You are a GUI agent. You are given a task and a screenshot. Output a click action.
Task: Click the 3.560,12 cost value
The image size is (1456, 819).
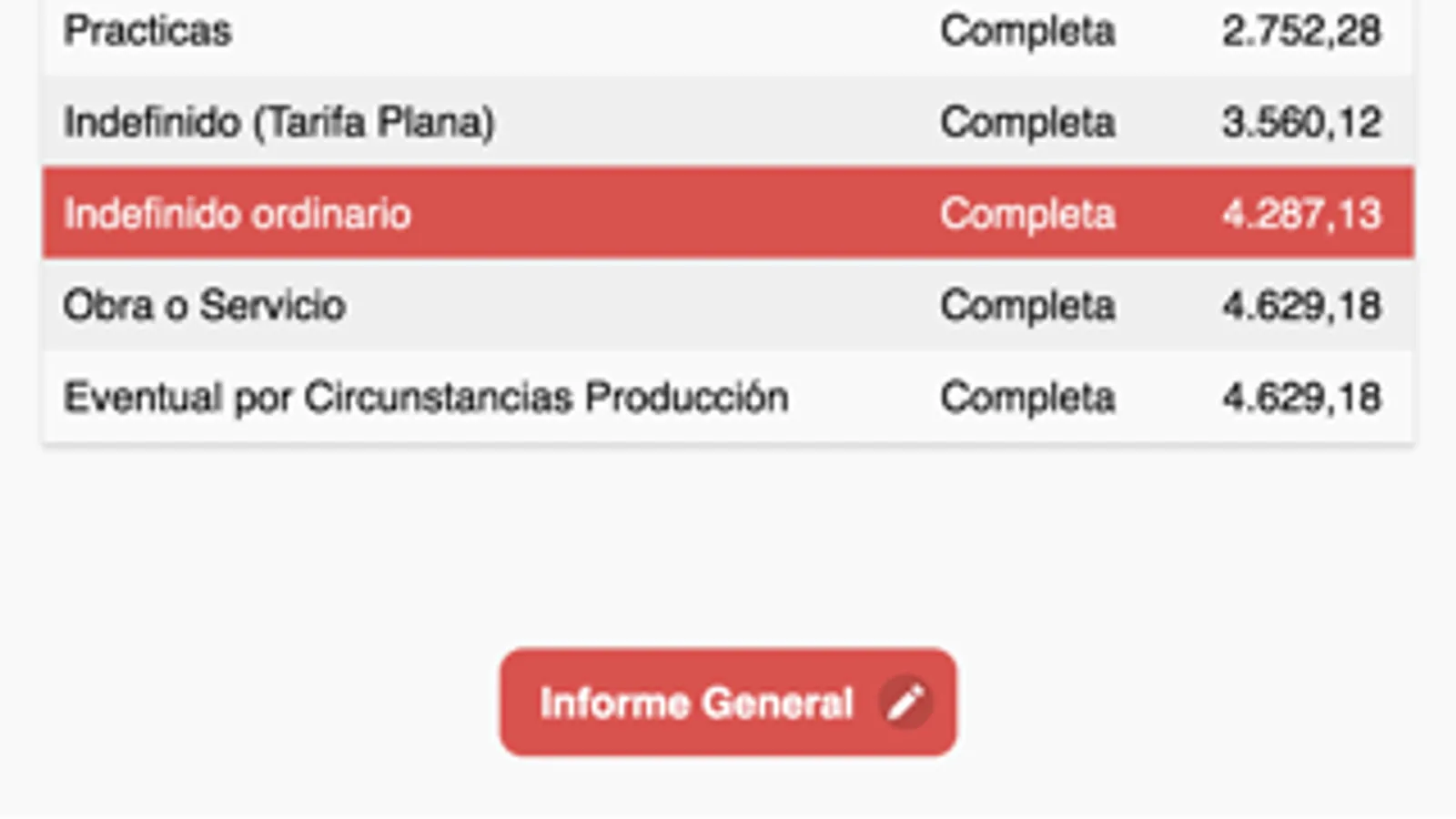[x=1301, y=123]
